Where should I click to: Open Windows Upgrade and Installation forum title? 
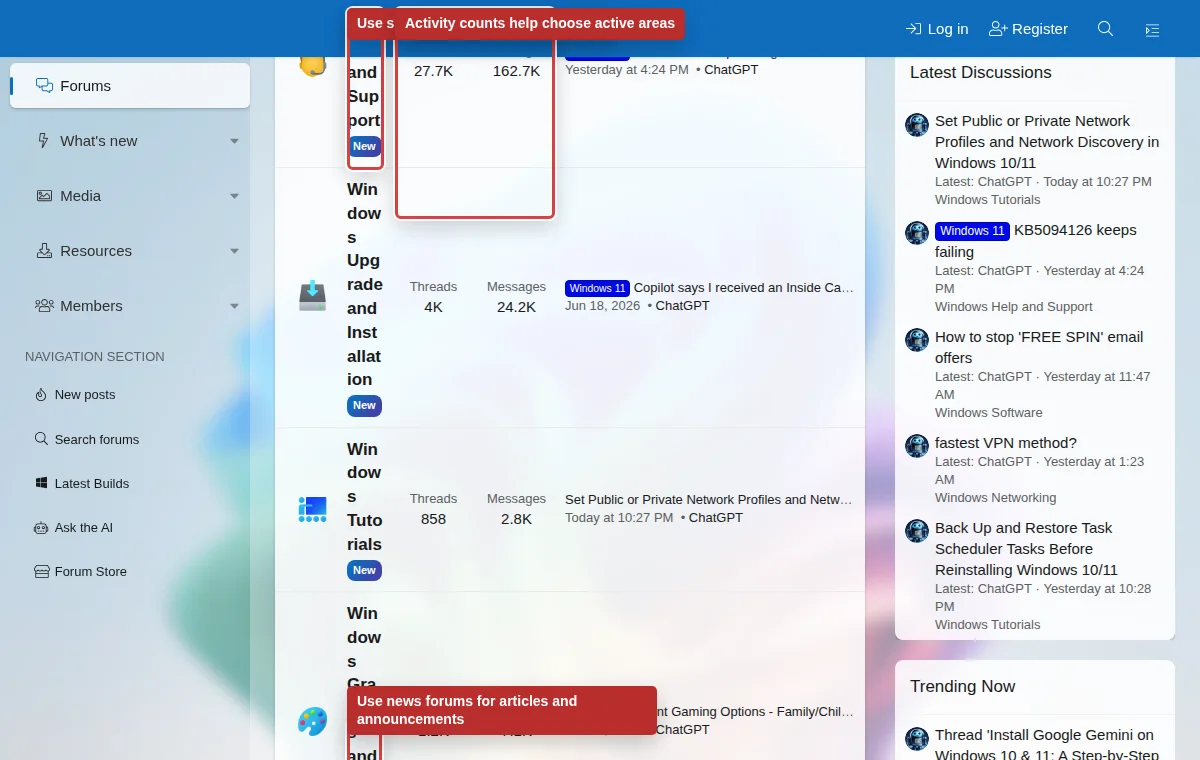point(364,284)
